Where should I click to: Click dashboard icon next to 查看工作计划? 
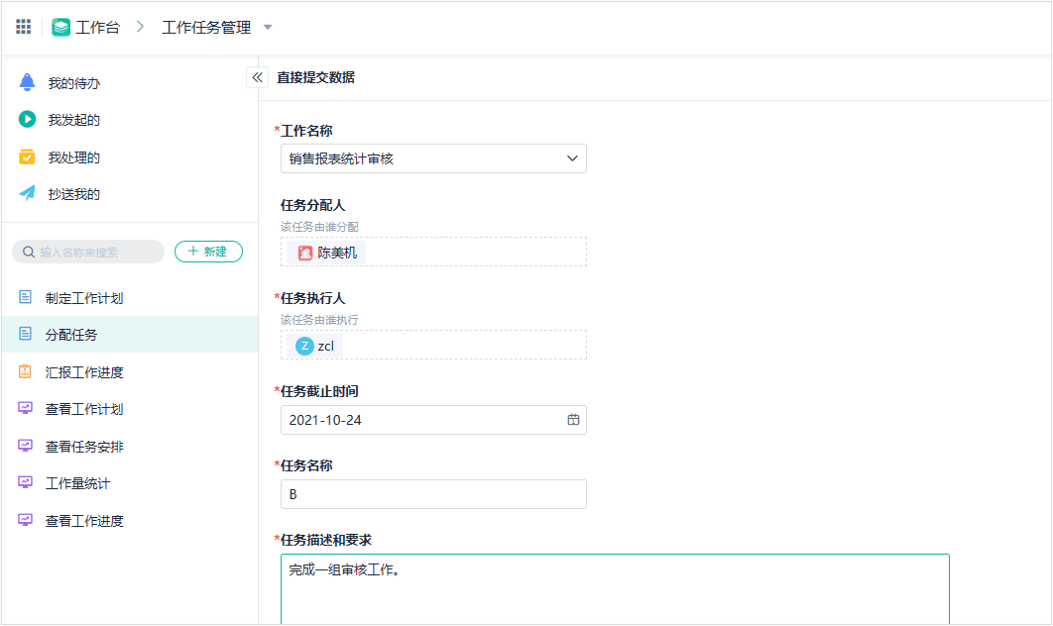click(x=26, y=408)
